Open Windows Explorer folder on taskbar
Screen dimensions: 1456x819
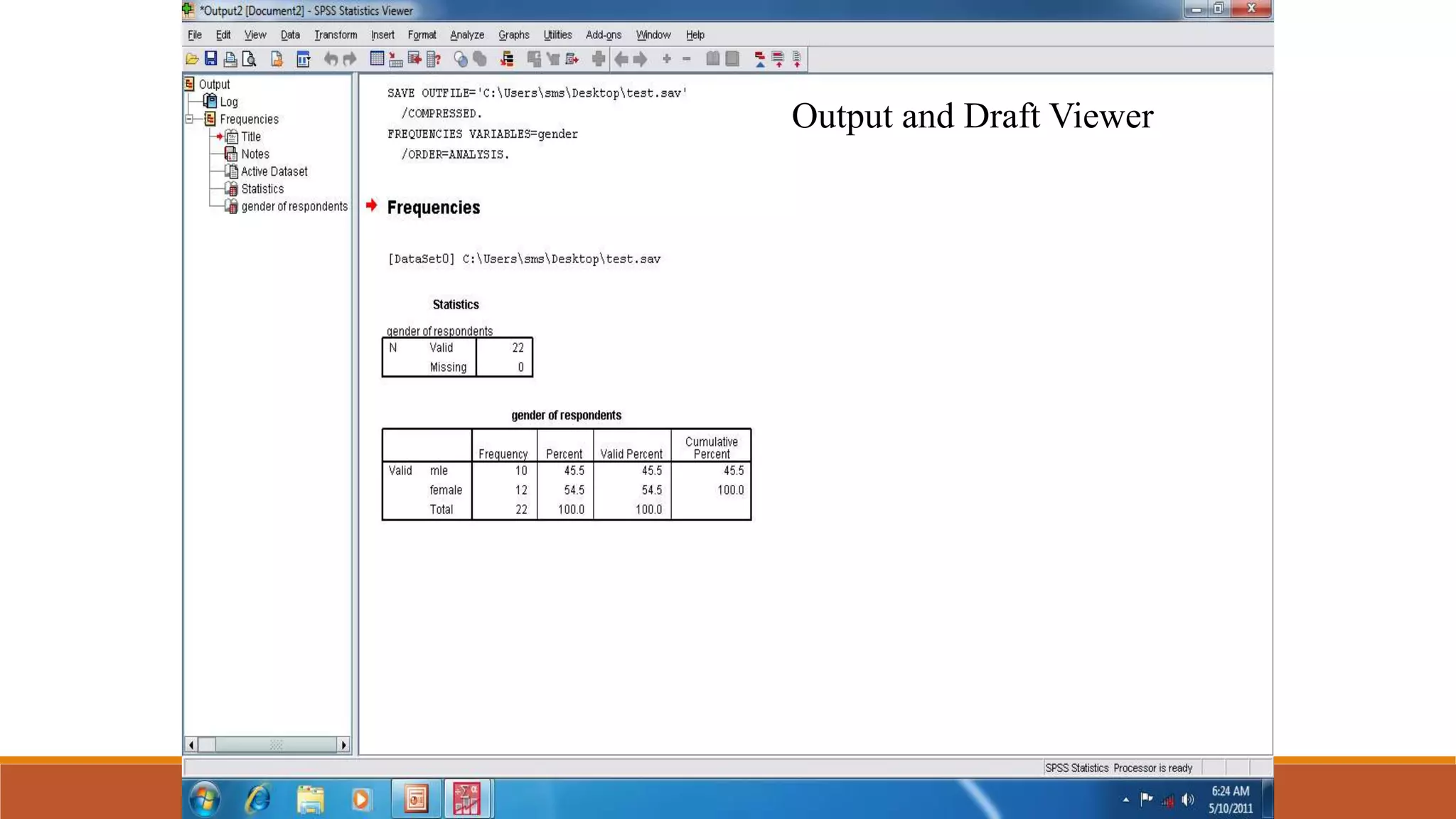pyautogui.click(x=310, y=799)
